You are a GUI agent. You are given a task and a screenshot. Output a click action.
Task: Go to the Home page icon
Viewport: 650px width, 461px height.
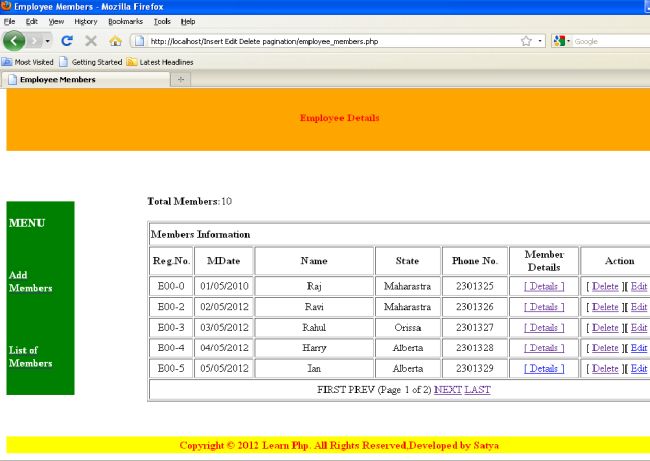[x=115, y=41]
